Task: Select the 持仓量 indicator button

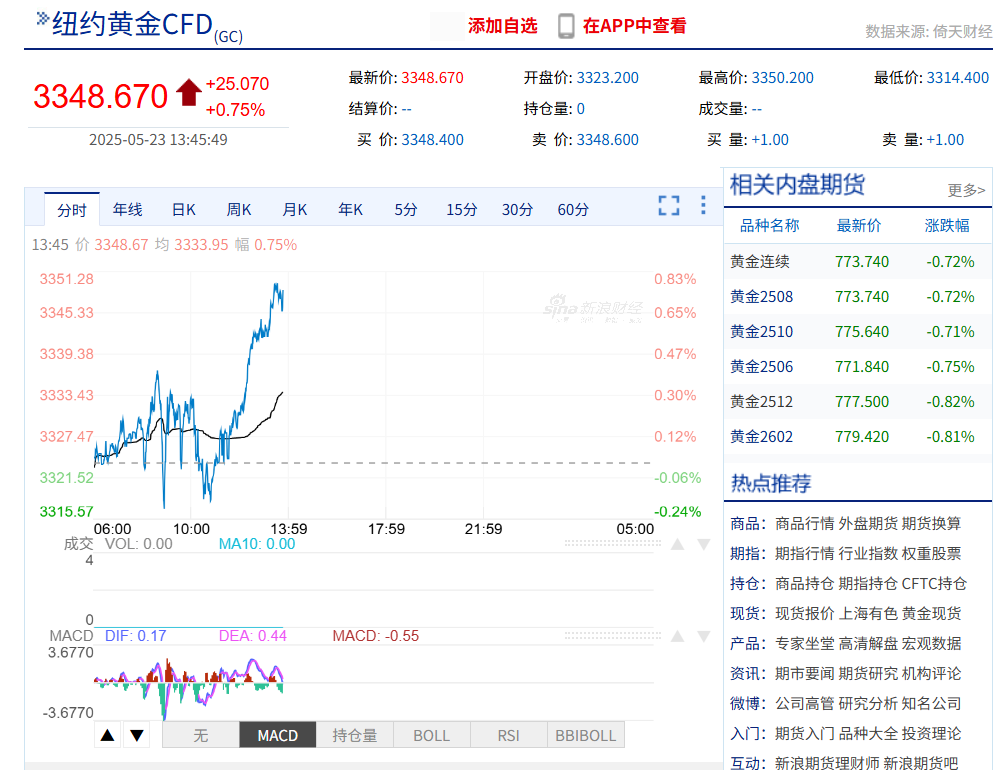Action: pyautogui.click(x=354, y=735)
